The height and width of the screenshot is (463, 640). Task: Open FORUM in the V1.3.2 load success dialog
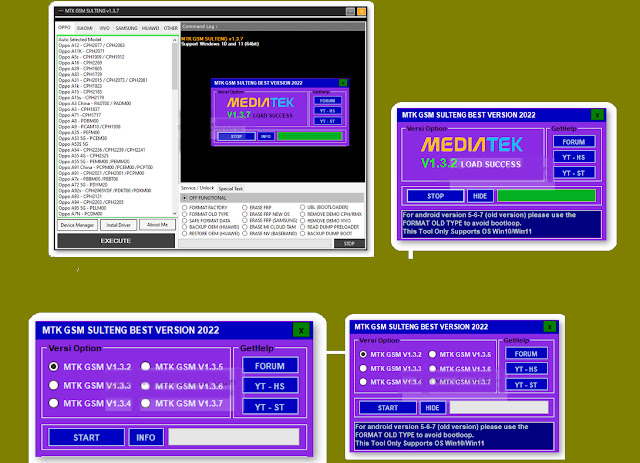pyautogui.click(x=574, y=142)
